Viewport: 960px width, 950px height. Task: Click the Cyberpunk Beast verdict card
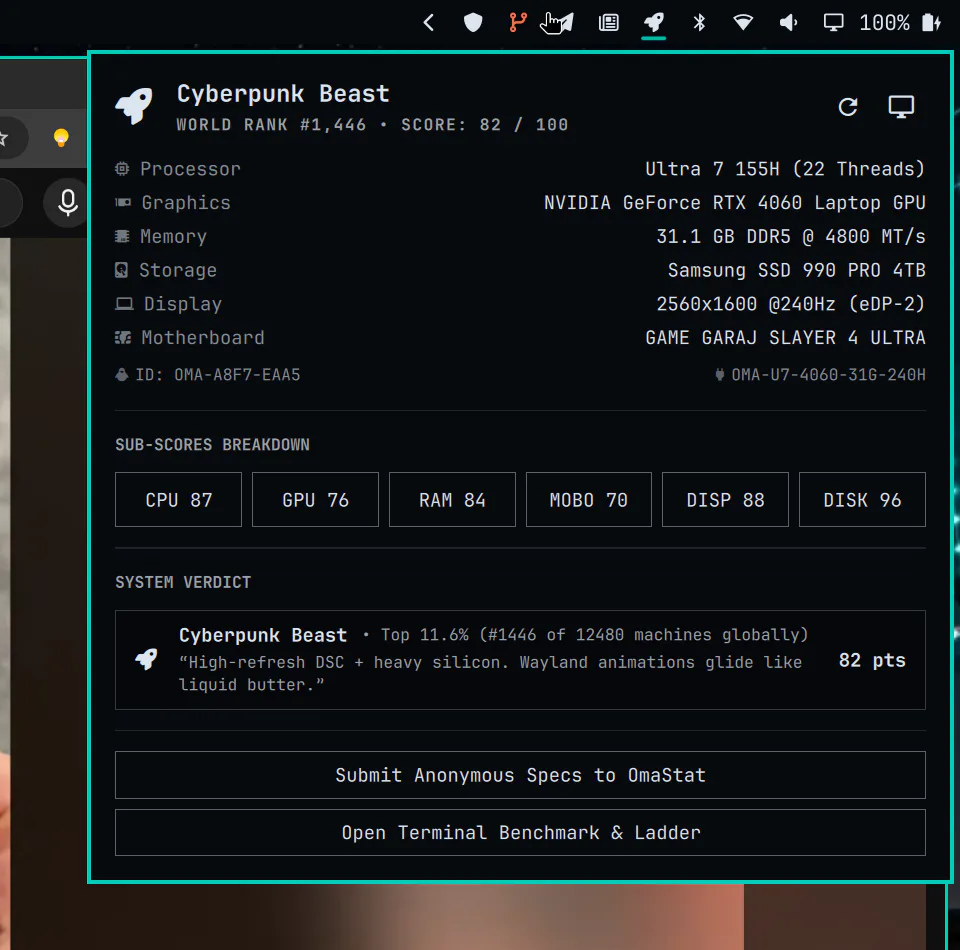tap(520, 660)
